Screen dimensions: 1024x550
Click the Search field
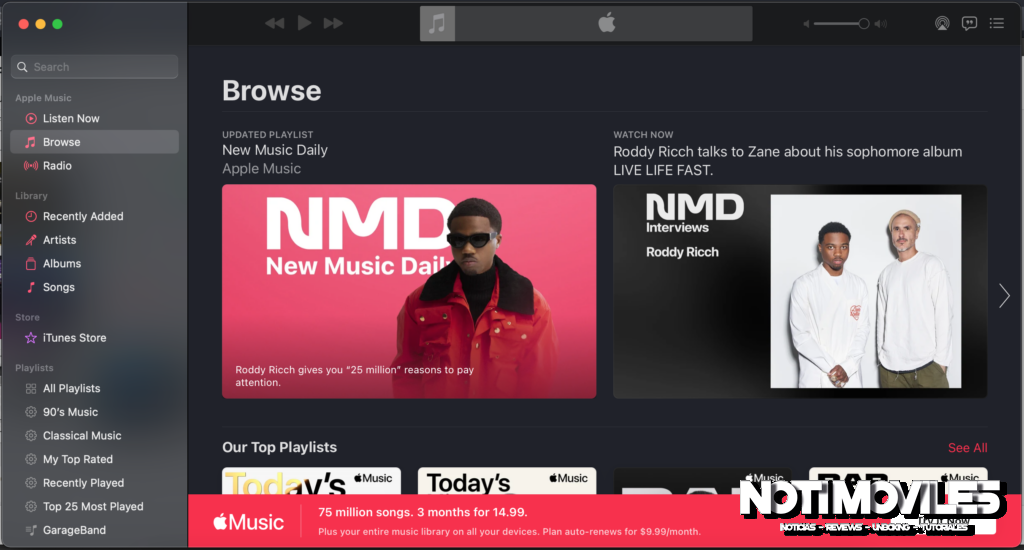click(x=95, y=67)
